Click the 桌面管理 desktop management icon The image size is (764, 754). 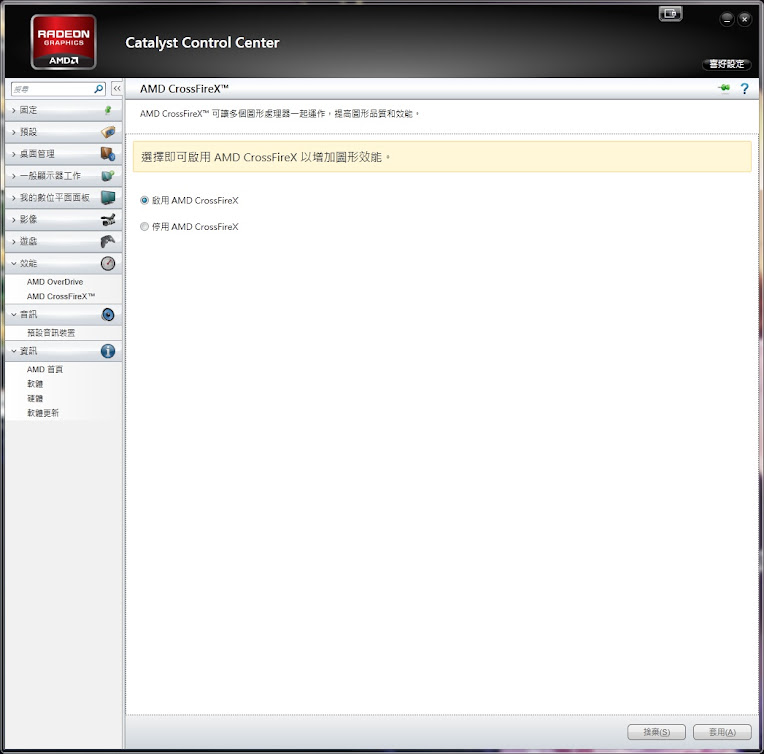(108, 154)
